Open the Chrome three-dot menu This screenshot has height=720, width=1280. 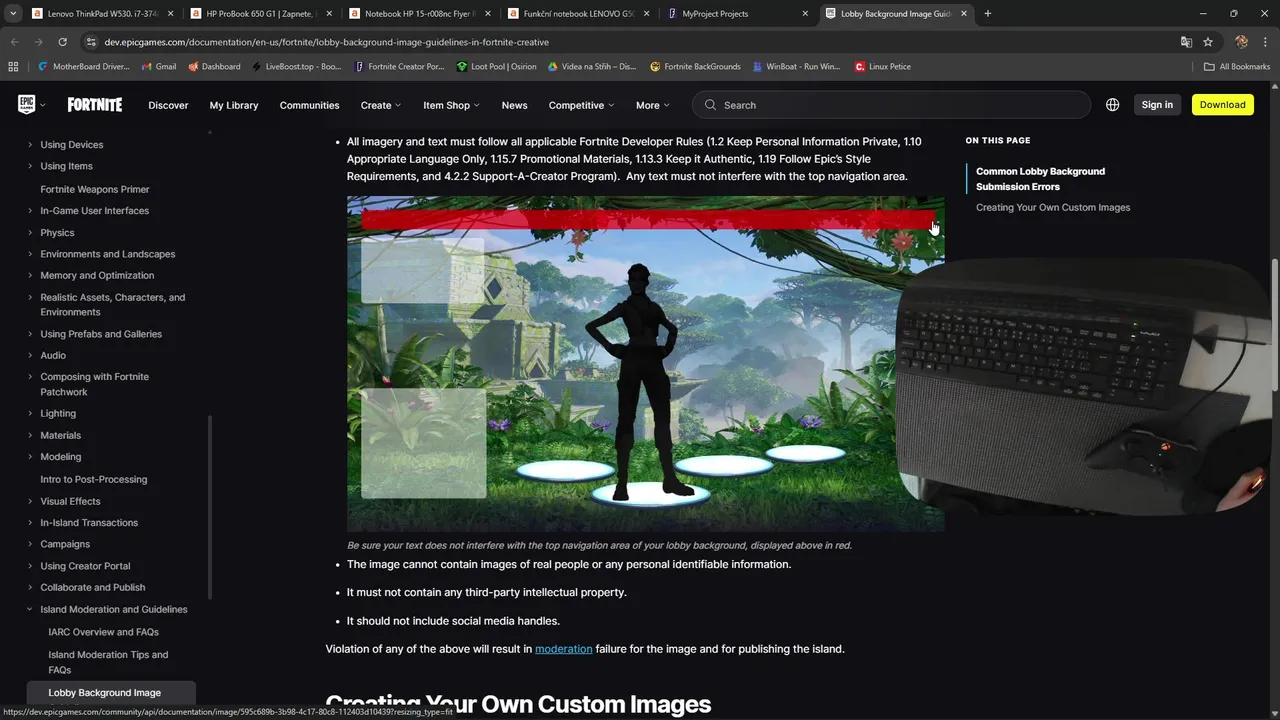click(1265, 42)
